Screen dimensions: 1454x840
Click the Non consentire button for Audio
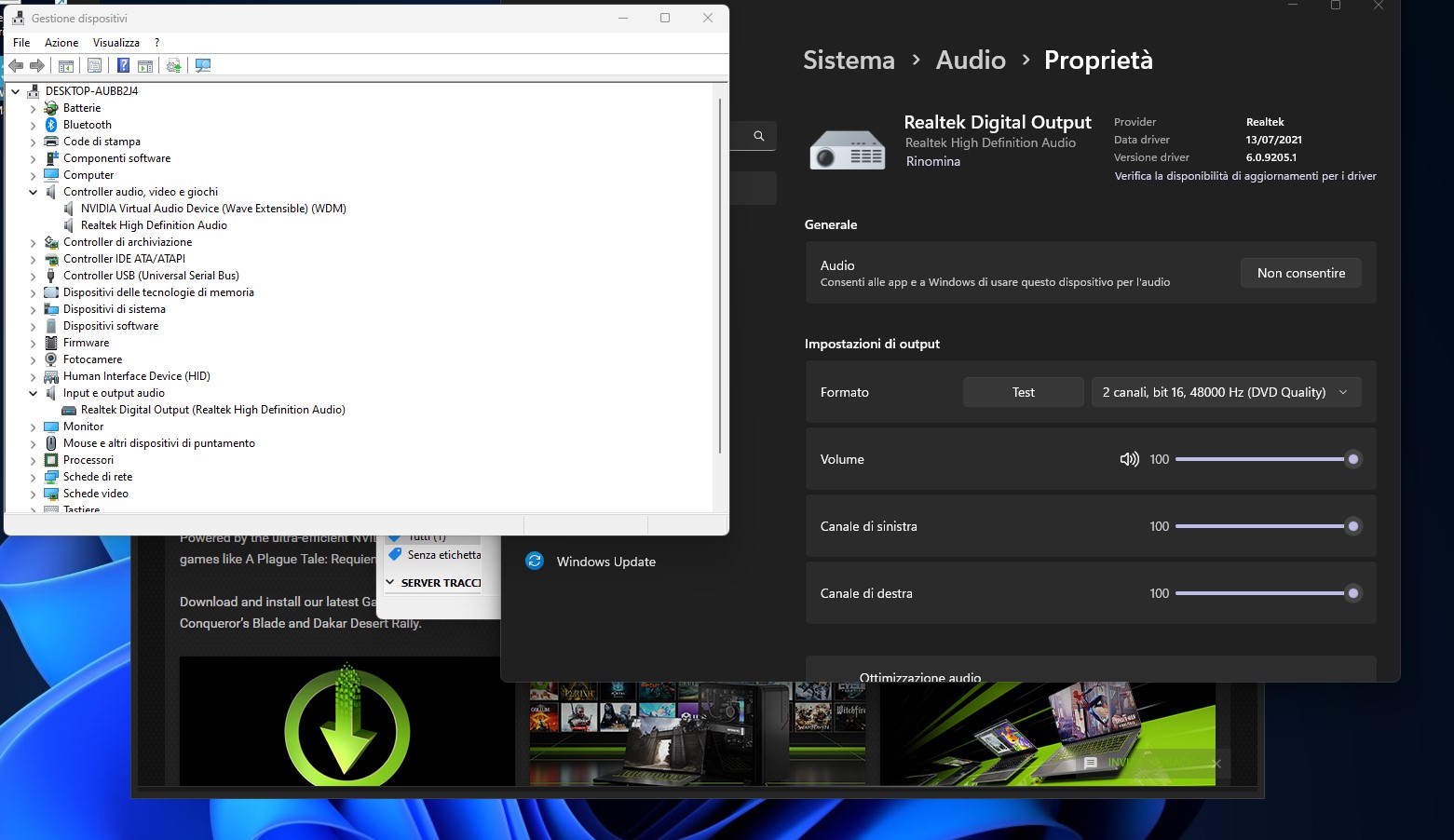click(1300, 272)
